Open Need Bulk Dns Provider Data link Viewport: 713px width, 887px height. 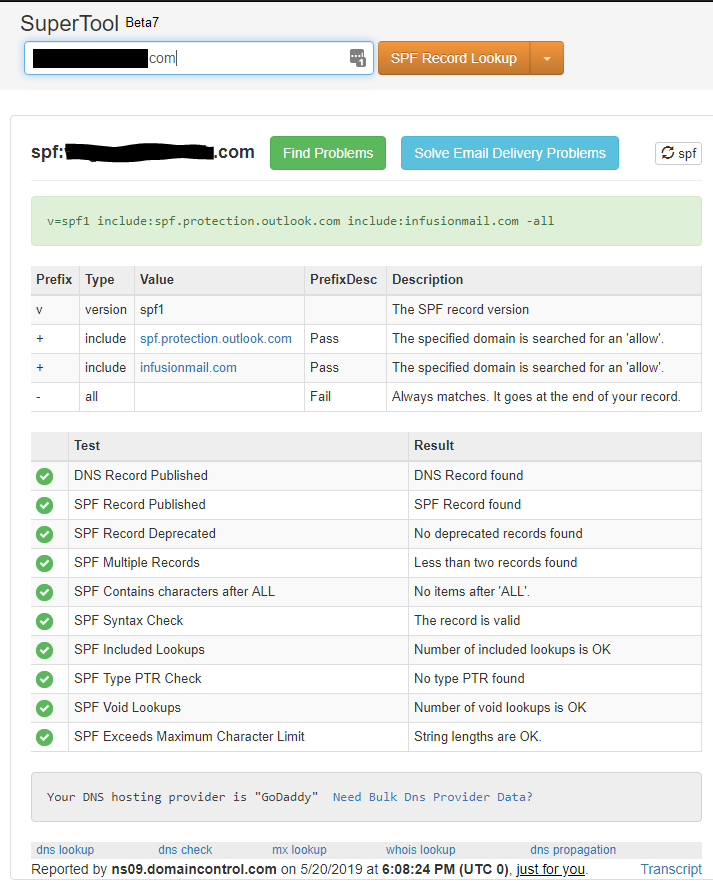tap(432, 796)
